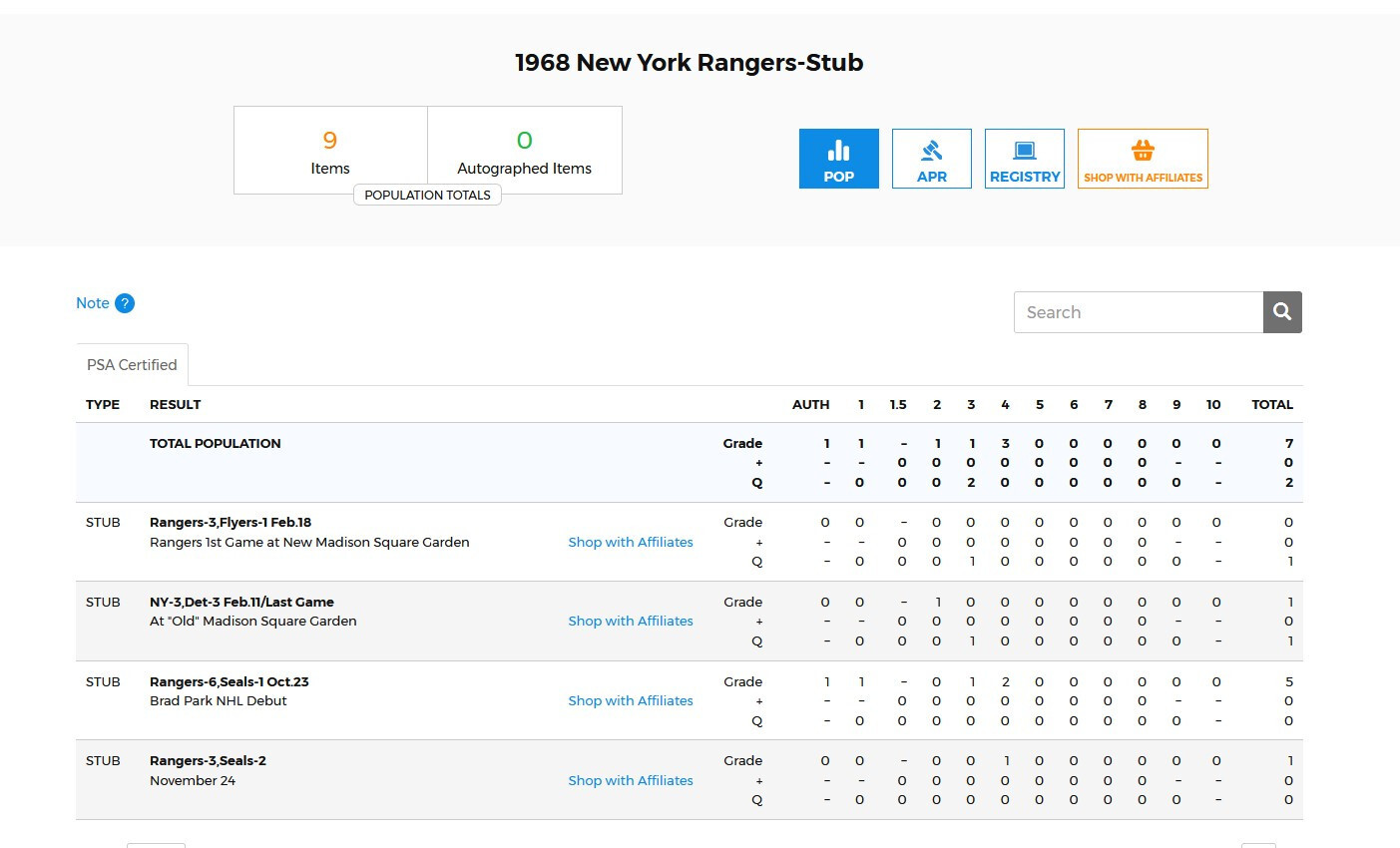
Task: Click the RESULT column header
Action: coord(175,404)
